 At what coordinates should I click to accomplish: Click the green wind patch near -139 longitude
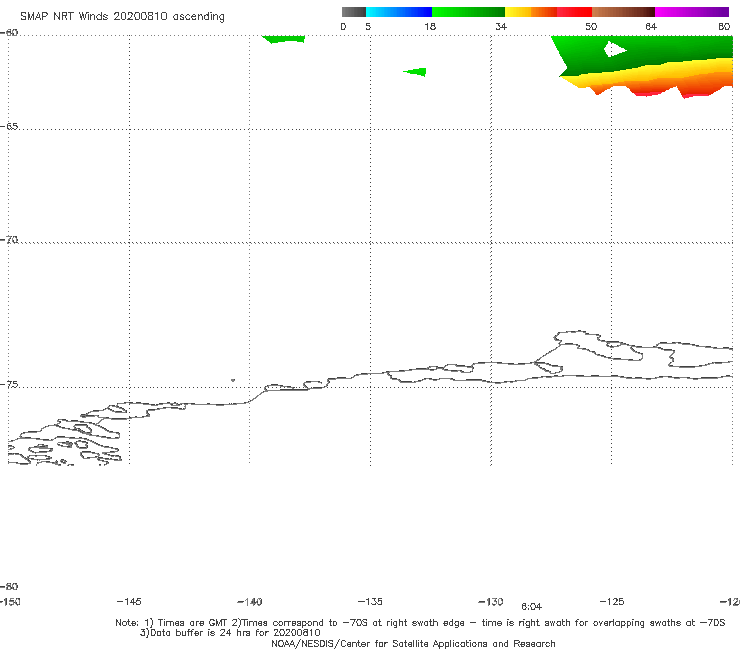tap(283, 39)
